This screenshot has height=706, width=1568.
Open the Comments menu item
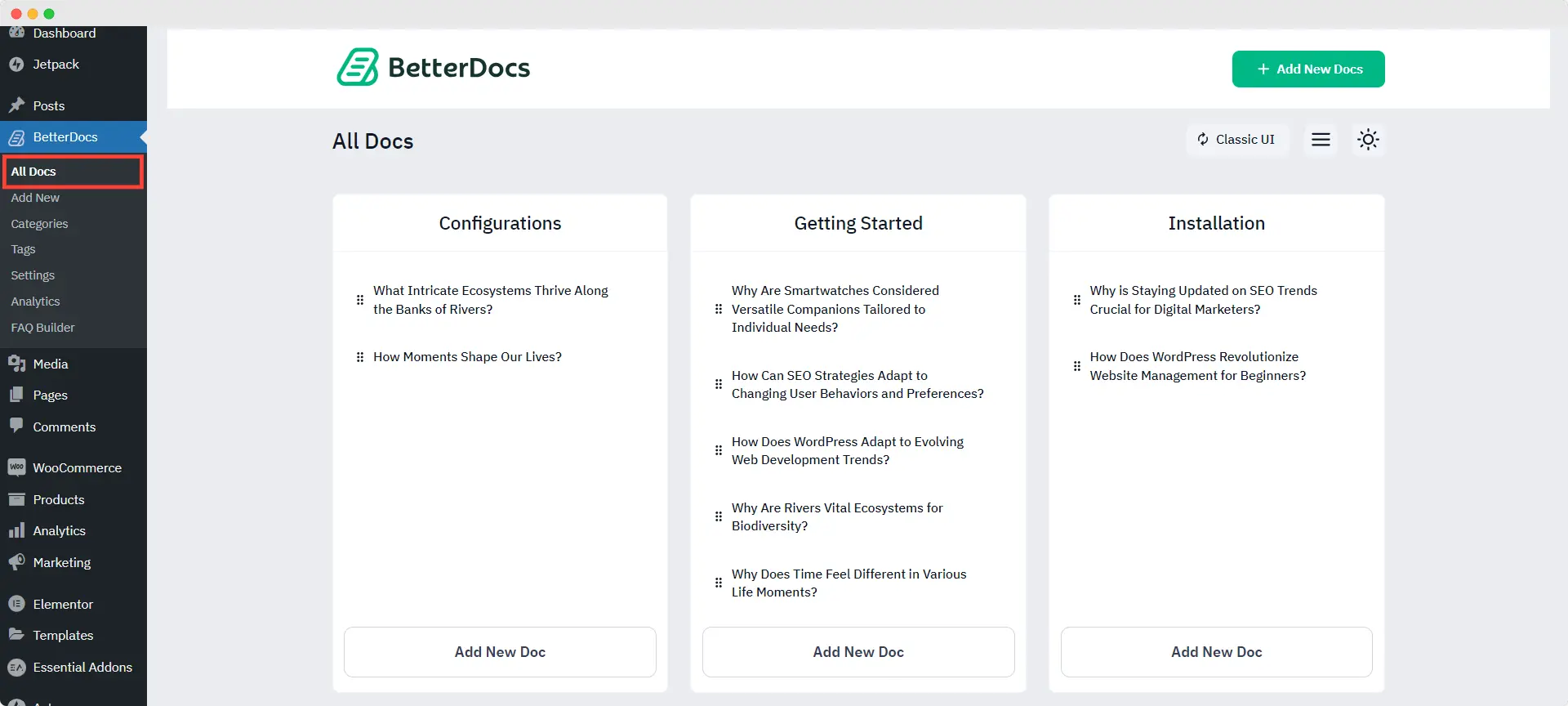coord(65,427)
